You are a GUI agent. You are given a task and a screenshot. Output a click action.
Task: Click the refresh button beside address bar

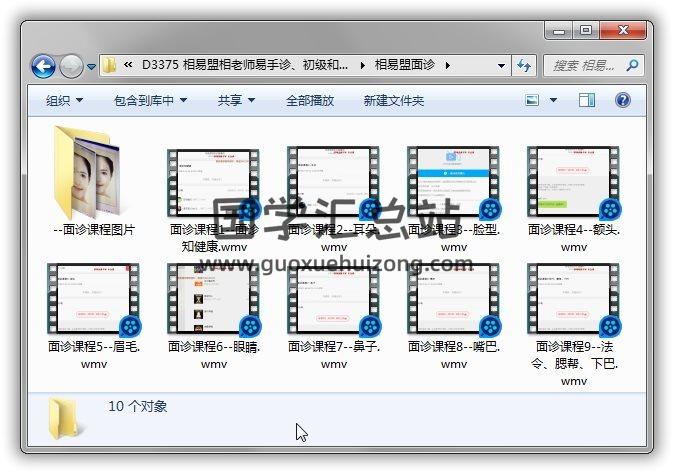(x=524, y=66)
